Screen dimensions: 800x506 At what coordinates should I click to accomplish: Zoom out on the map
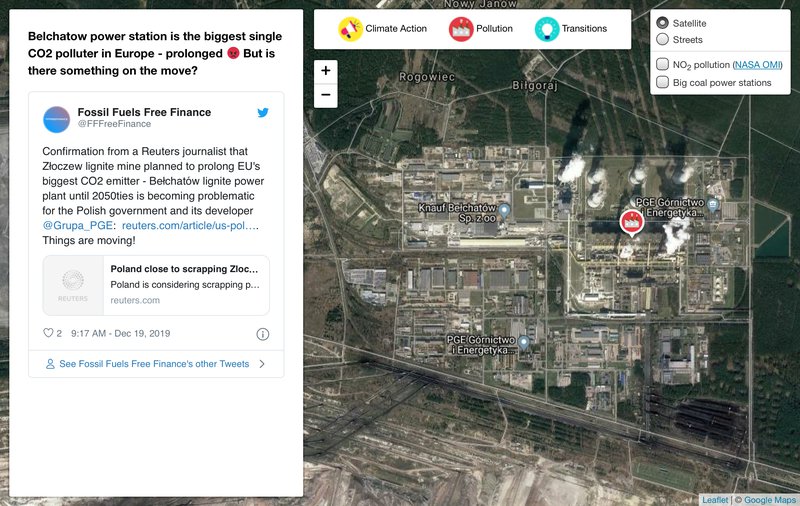click(x=326, y=96)
